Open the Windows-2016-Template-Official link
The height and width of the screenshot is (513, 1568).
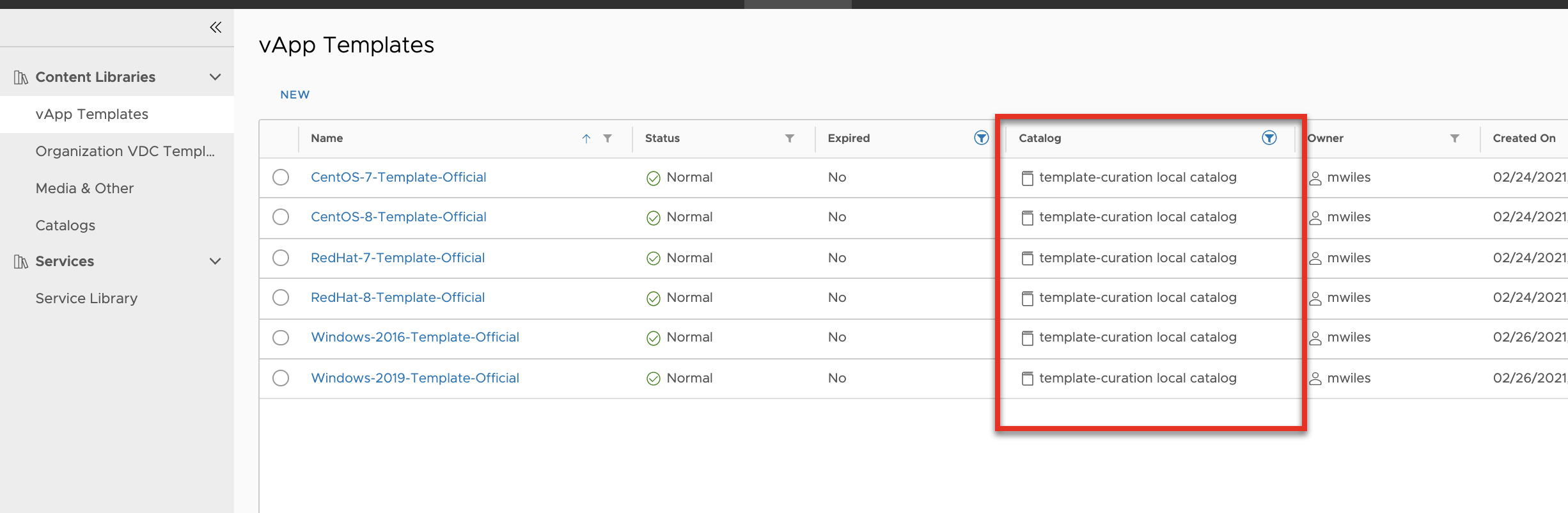[414, 337]
